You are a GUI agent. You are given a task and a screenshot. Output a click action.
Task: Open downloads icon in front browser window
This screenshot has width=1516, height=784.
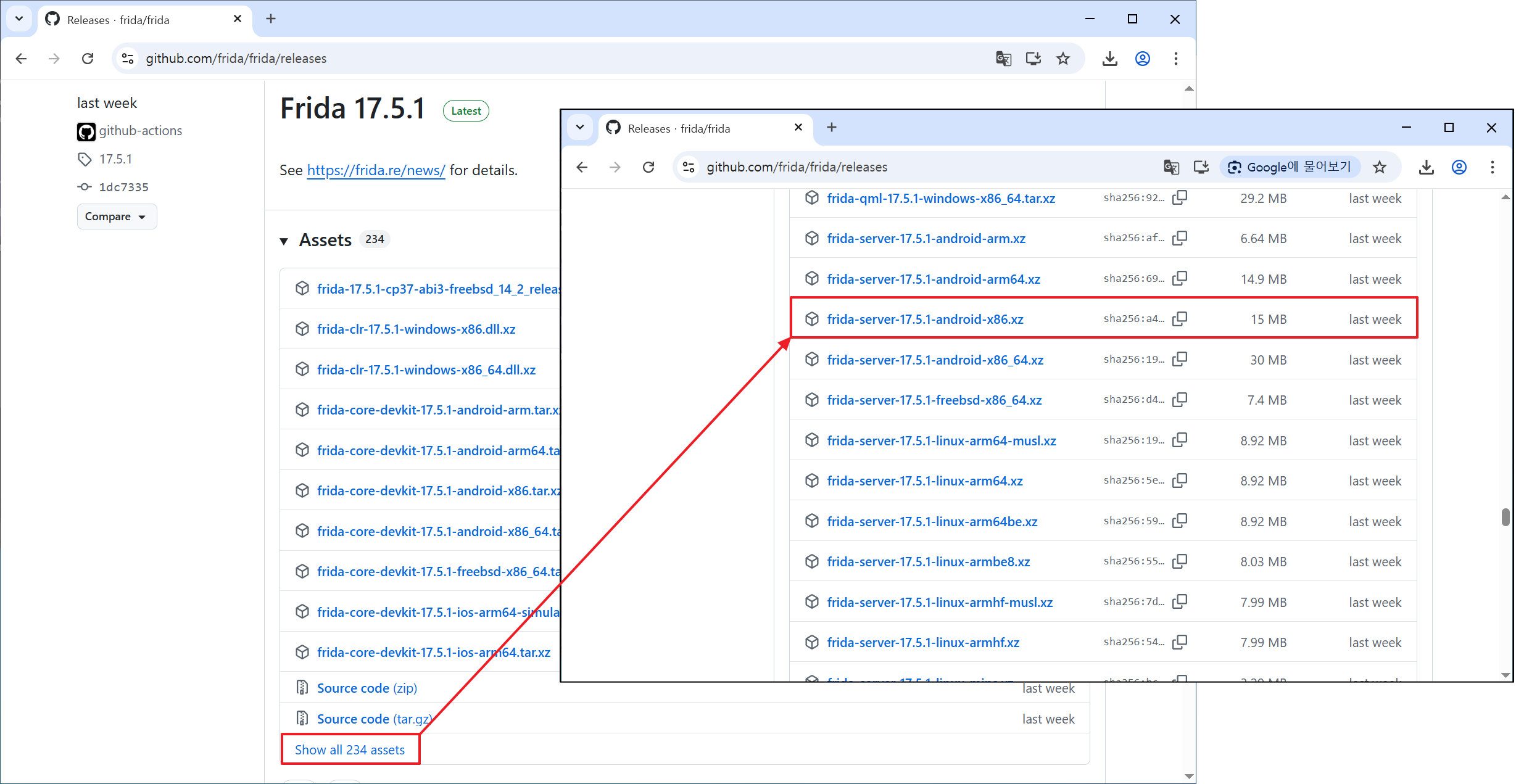pyautogui.click(x=1426, y=167)
